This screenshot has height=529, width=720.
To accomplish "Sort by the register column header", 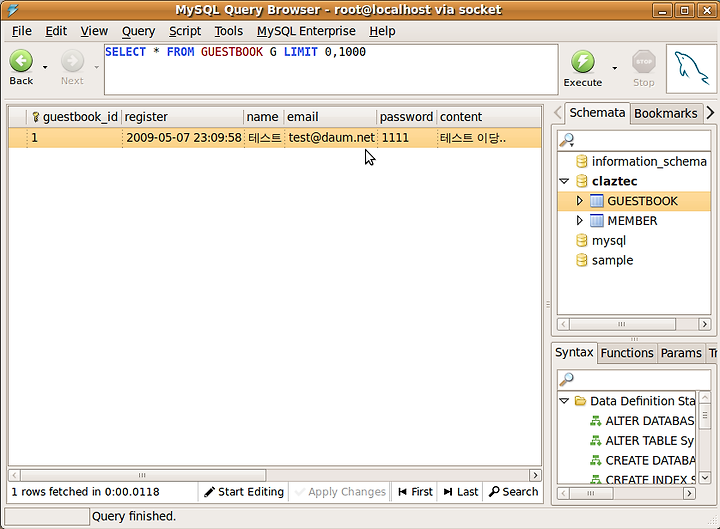I will click(182, 117).
